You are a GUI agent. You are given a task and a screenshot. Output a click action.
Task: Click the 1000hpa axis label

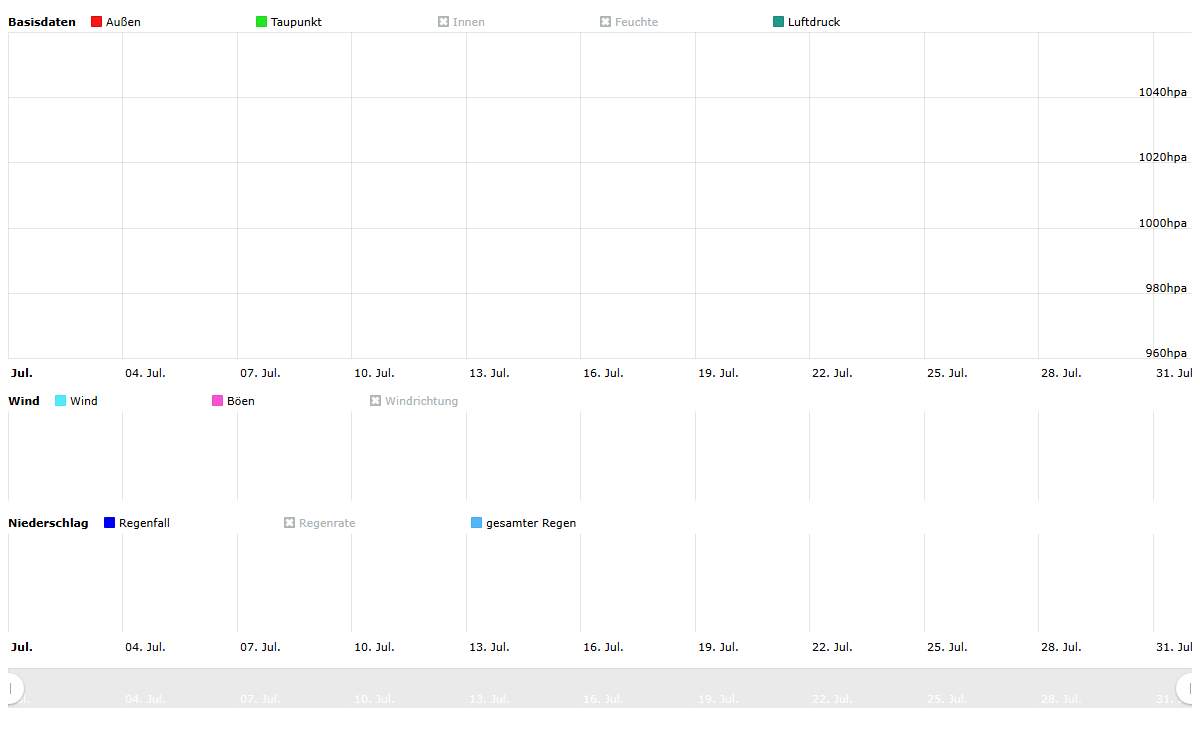[x=1163, y=223]
